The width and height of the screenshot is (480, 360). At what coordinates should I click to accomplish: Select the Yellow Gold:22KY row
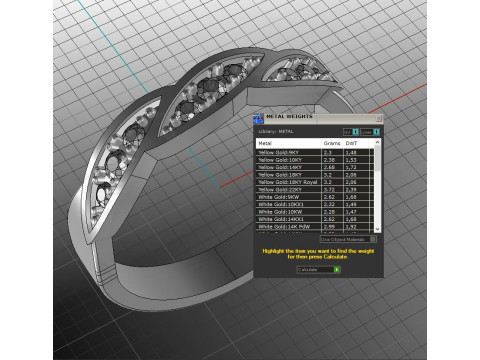(315, 189)
